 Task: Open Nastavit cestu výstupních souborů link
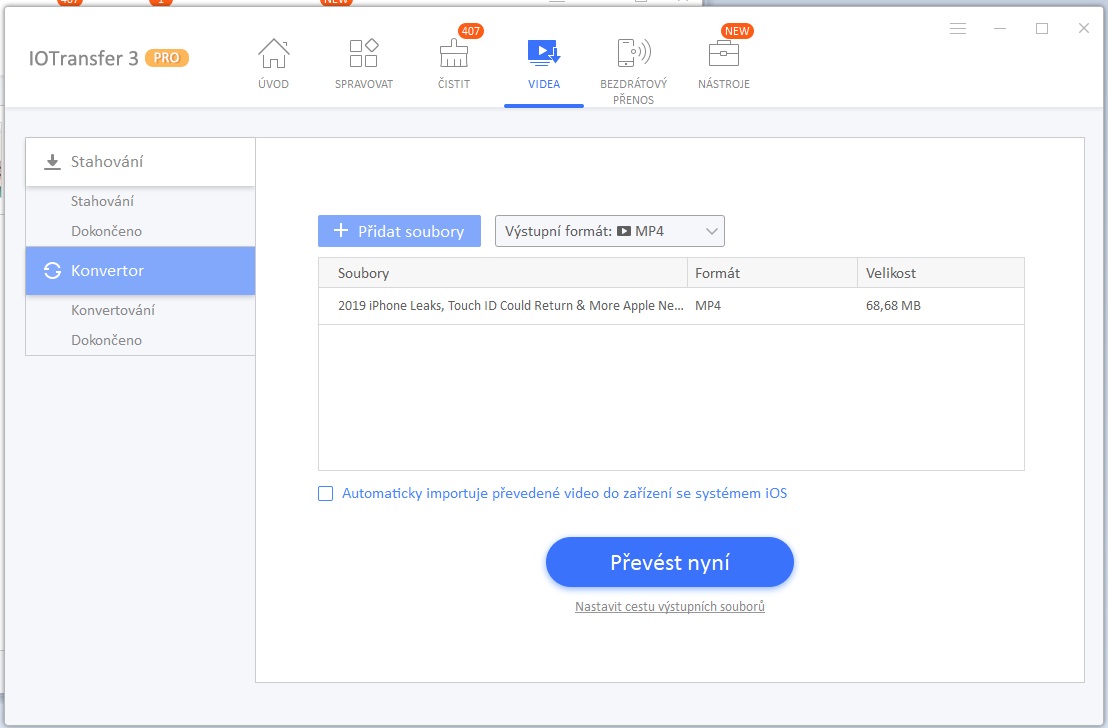point(669,606)
